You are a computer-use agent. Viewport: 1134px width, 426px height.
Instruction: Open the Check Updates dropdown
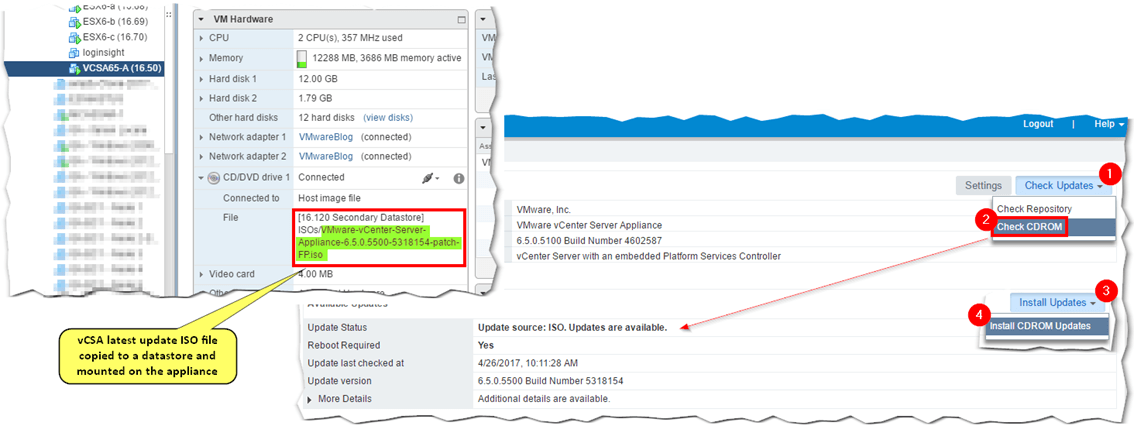(1062, 186)
